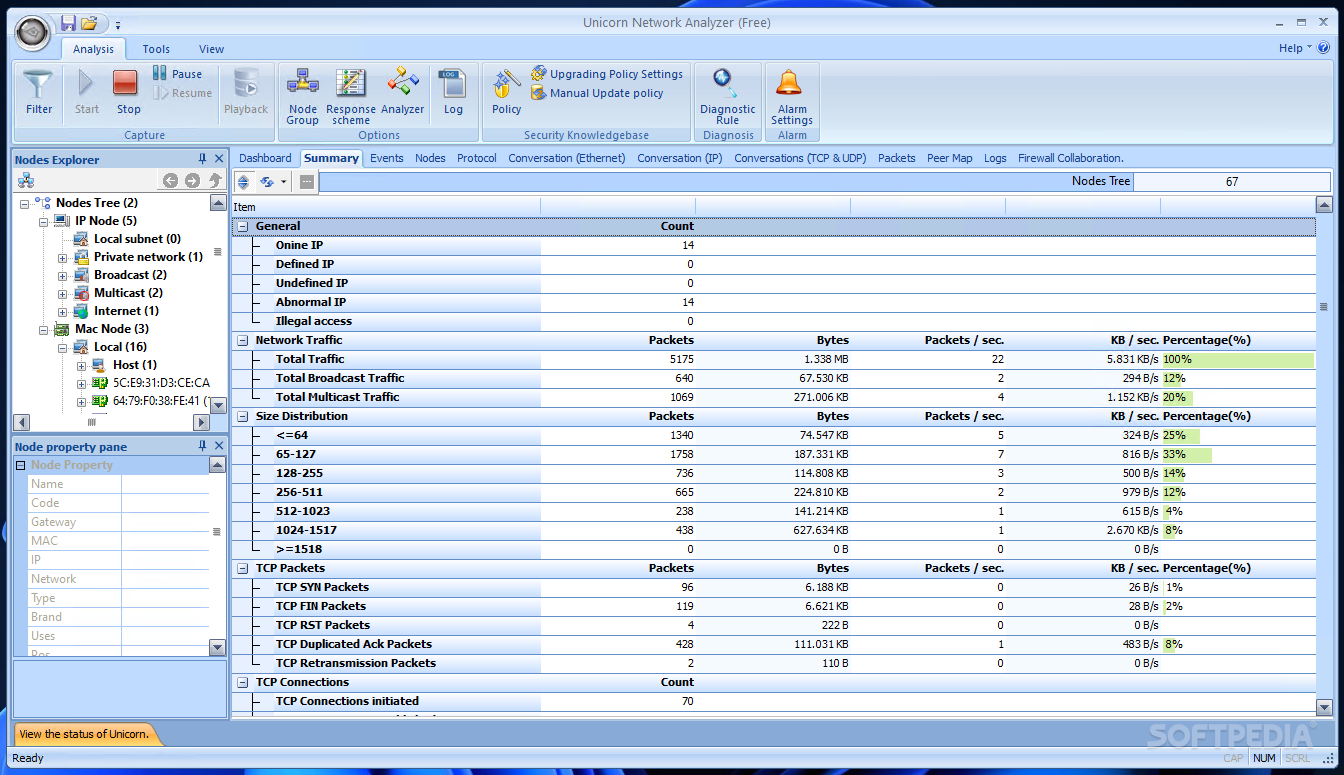Collapse the TCP Packets section
Viewport: 1344px width, 775px height.
242,568
